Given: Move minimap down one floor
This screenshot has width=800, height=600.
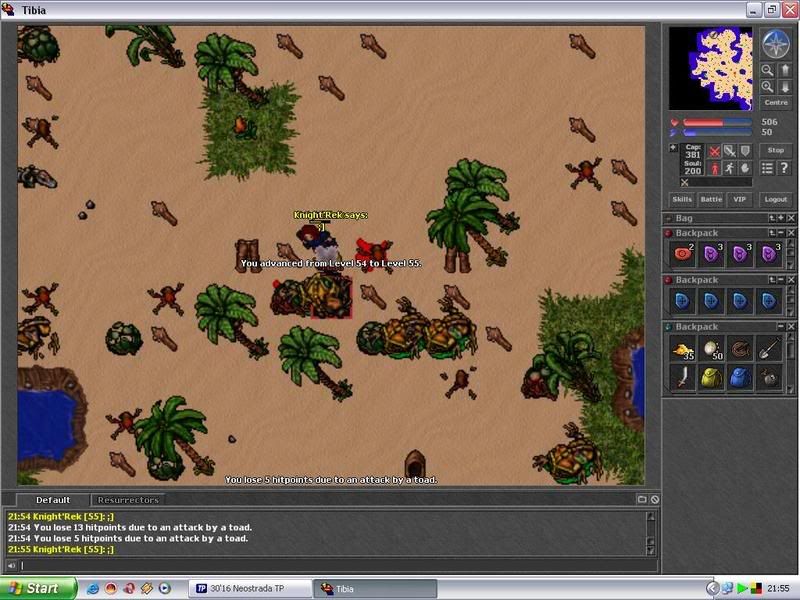Looking at the screenshot, I should coord(785,87).
